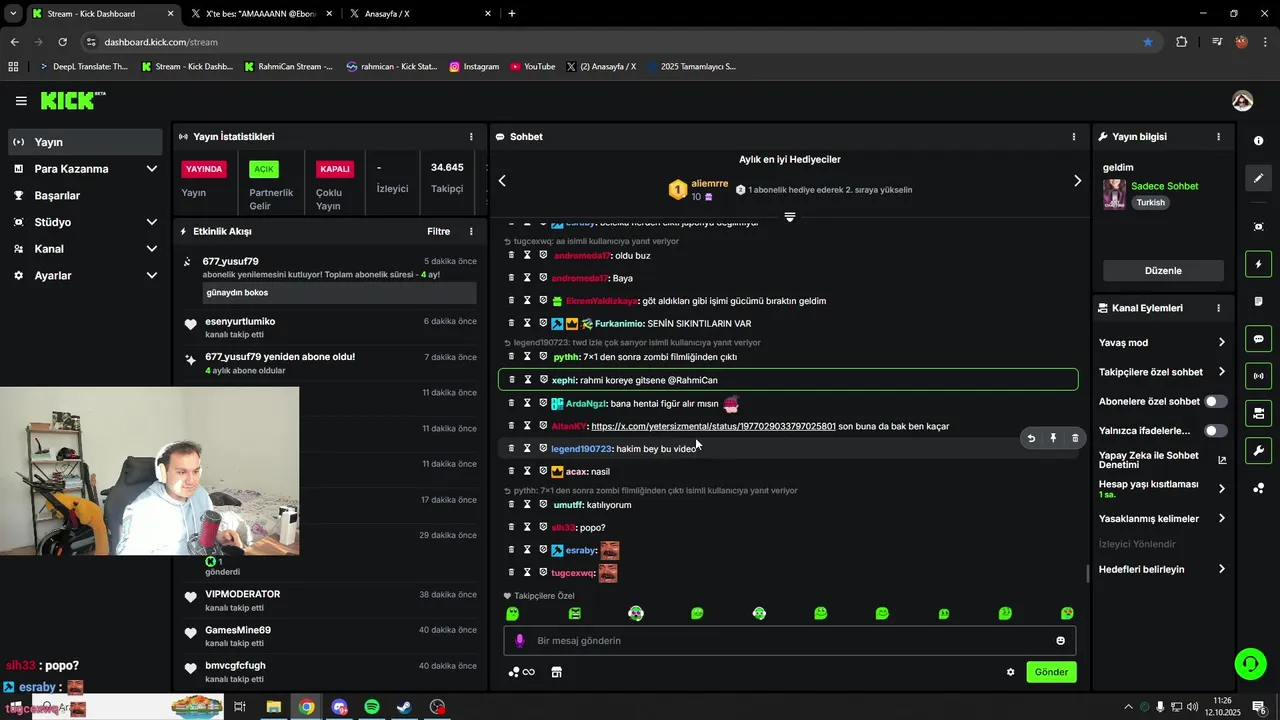Open Yasaklanmış kelimeler options arrow
Viewport: 1280px width, 720px height.
click(1221, 518)
